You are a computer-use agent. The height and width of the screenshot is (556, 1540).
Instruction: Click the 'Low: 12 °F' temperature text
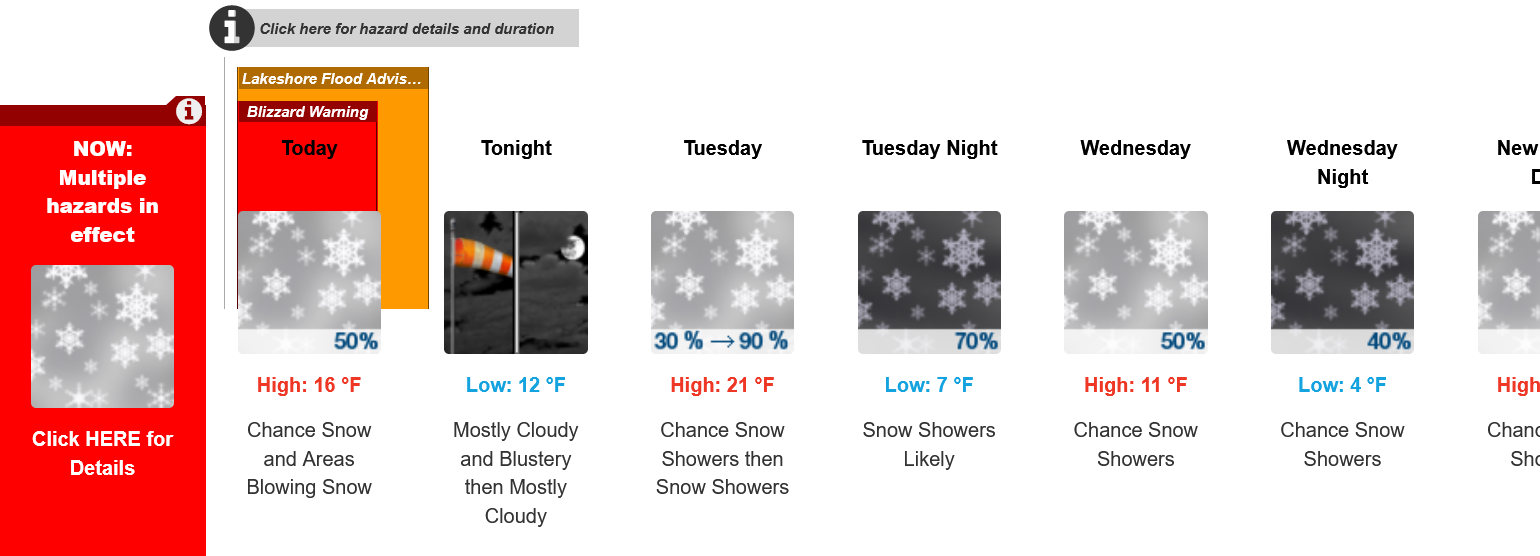click(x=516, y=385)
